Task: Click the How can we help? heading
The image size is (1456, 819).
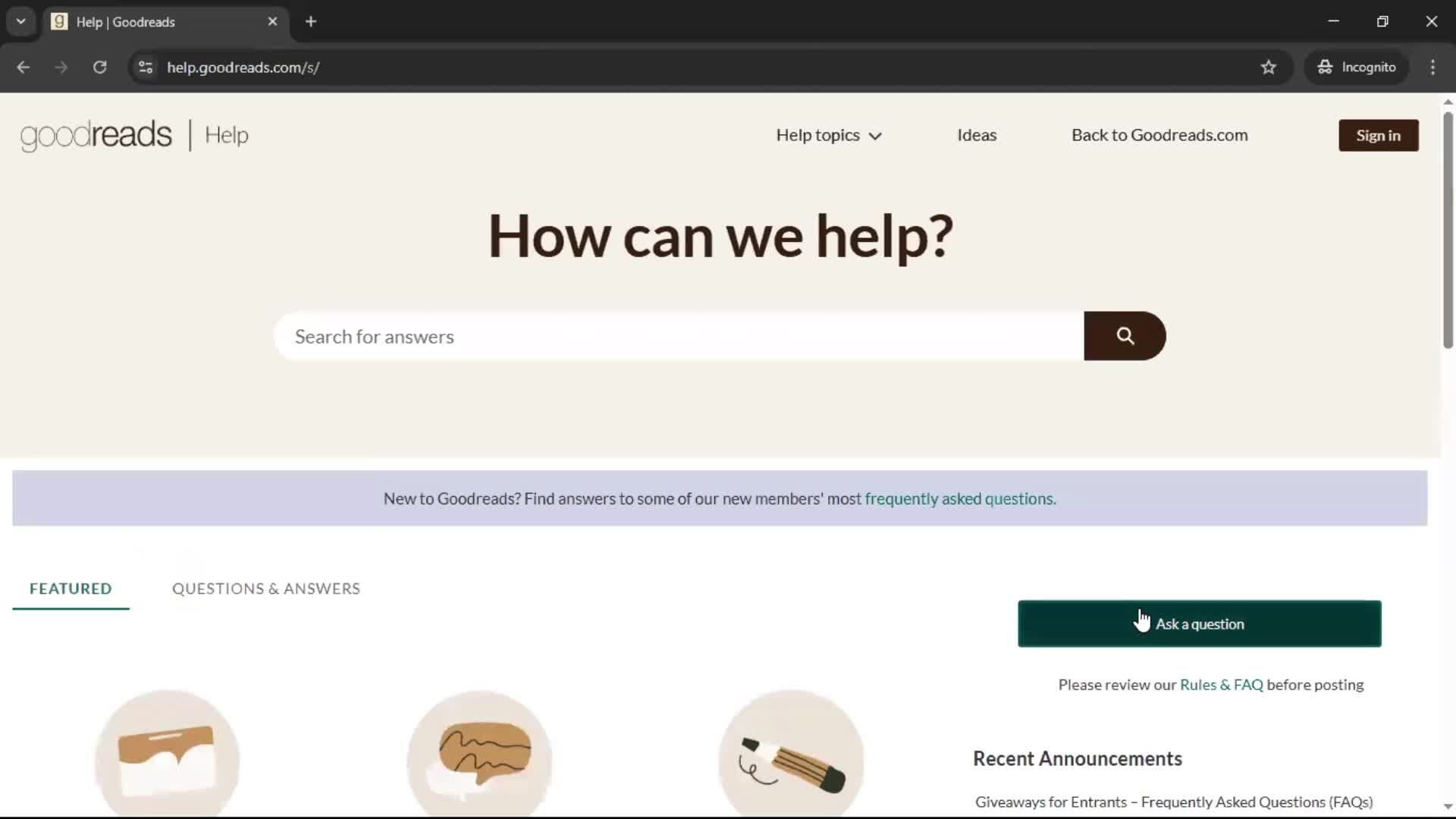Action: (720, 236)
